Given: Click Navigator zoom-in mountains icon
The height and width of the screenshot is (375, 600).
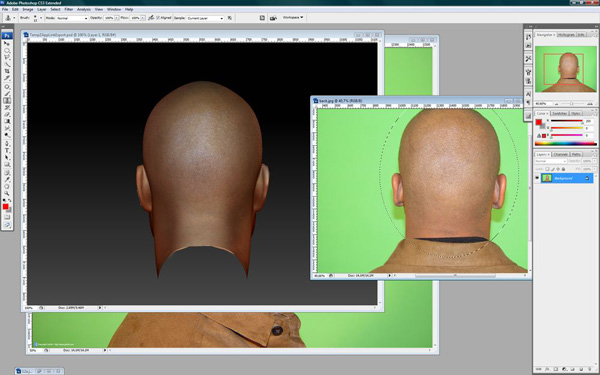Looking at the screenshot, I should (x=590, y=104).
